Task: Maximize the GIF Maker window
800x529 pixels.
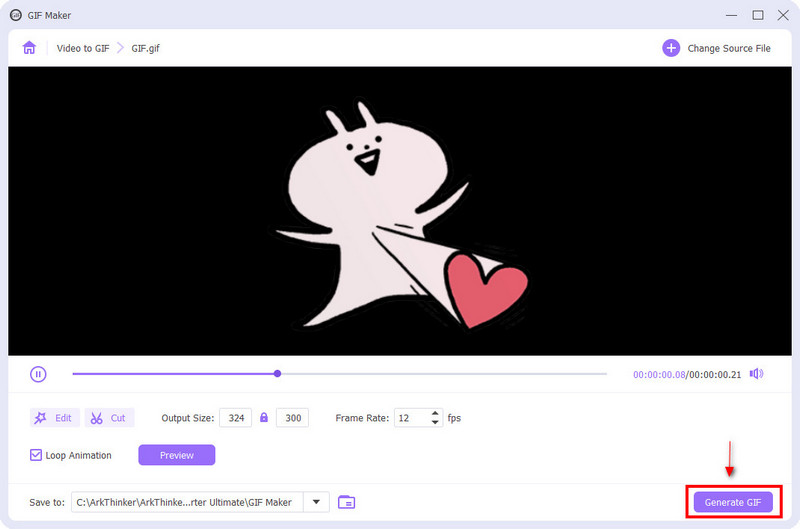Action: click(x=758, y=15)
